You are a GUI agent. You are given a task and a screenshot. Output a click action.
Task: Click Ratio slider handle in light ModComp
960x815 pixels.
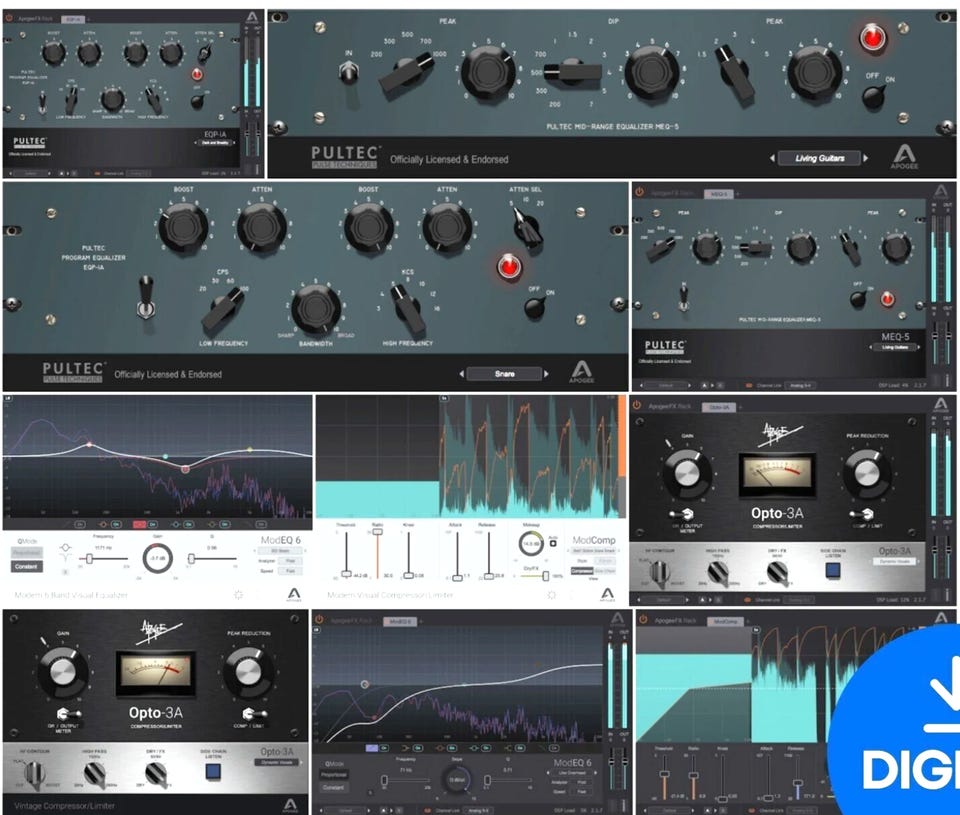pos(378,532)
